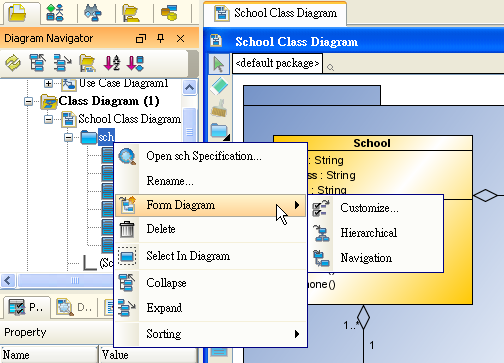The width and height of the screenshot is (504, 363).
Task: Click navigator horizontal scrollbar left arrow
Action: click(x=8, y=280)
